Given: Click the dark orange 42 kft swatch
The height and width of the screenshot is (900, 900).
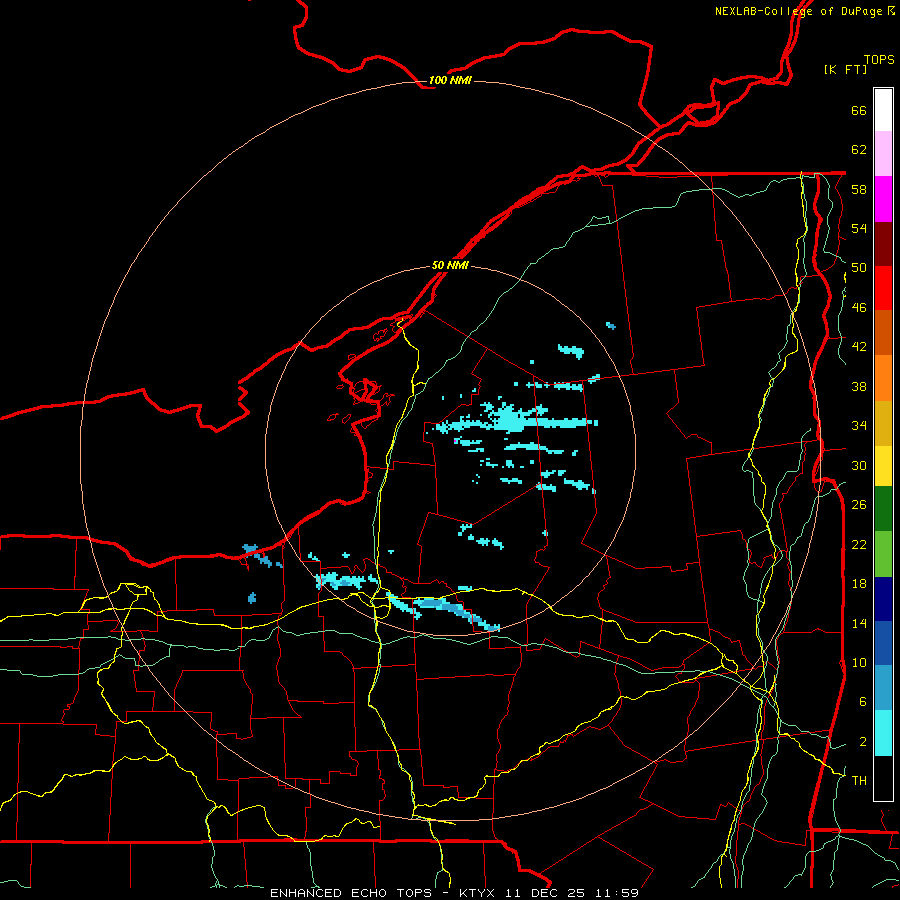Looking at the screenshot, I should tap(883, 332).
